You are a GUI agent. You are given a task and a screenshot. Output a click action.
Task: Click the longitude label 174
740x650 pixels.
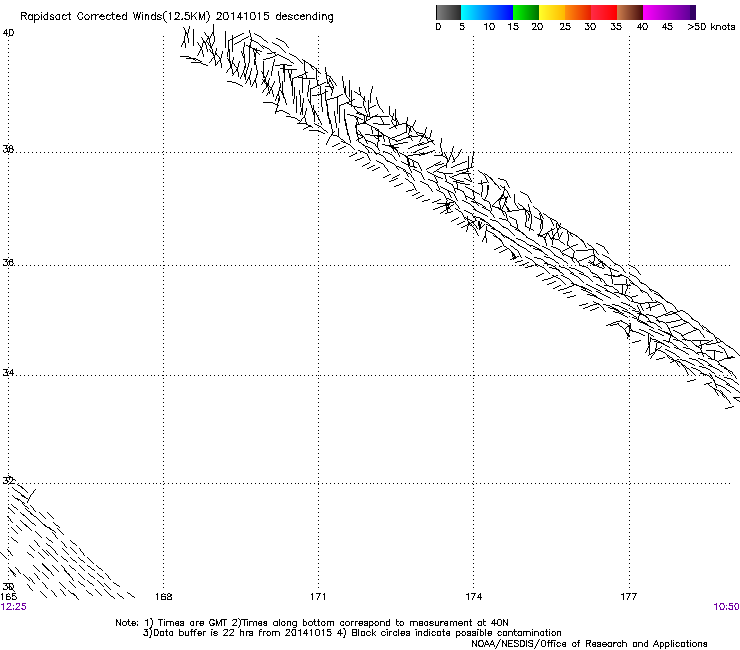pyautogui.click(x=473, y=597)
